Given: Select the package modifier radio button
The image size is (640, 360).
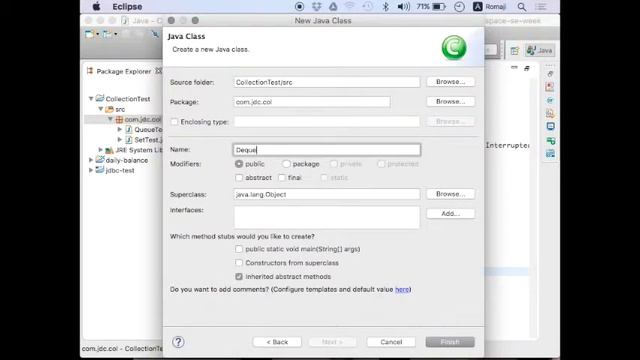Looking at the screenshot, I should pos(286,164).
